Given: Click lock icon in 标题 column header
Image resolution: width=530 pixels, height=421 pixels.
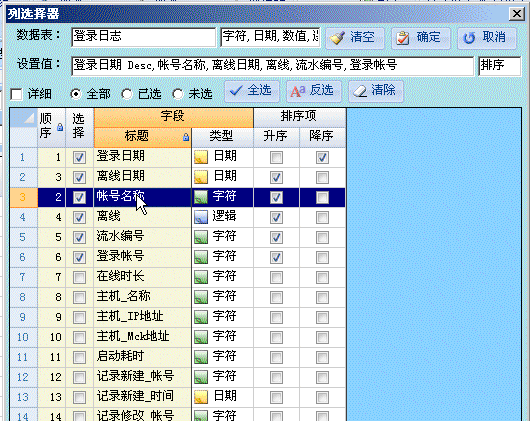Looking at the screenshot, I should pos(186,137).
